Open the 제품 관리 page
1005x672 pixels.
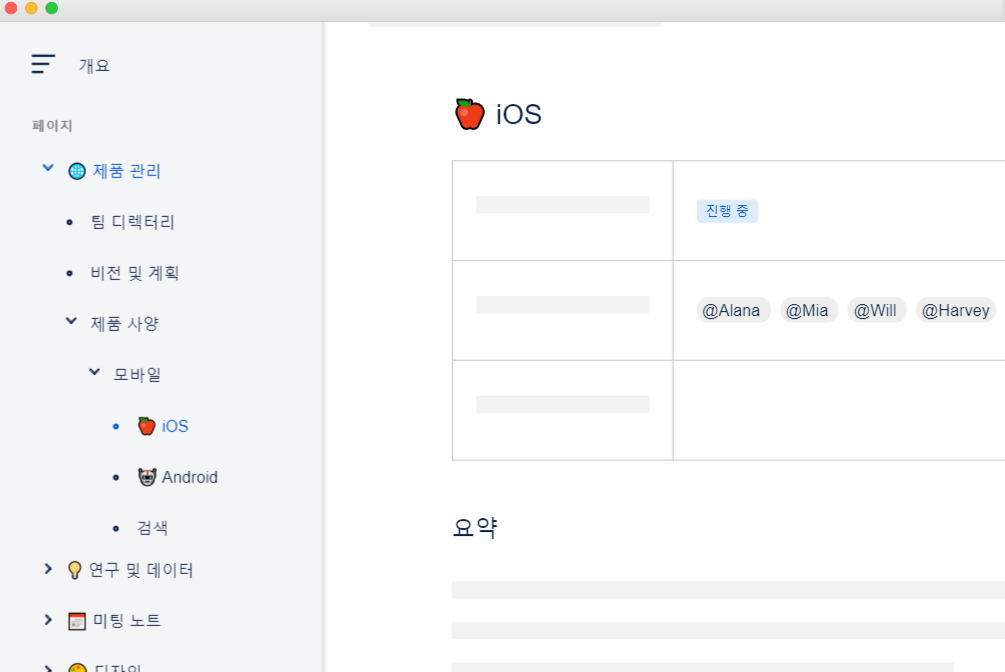coord(127,171)
